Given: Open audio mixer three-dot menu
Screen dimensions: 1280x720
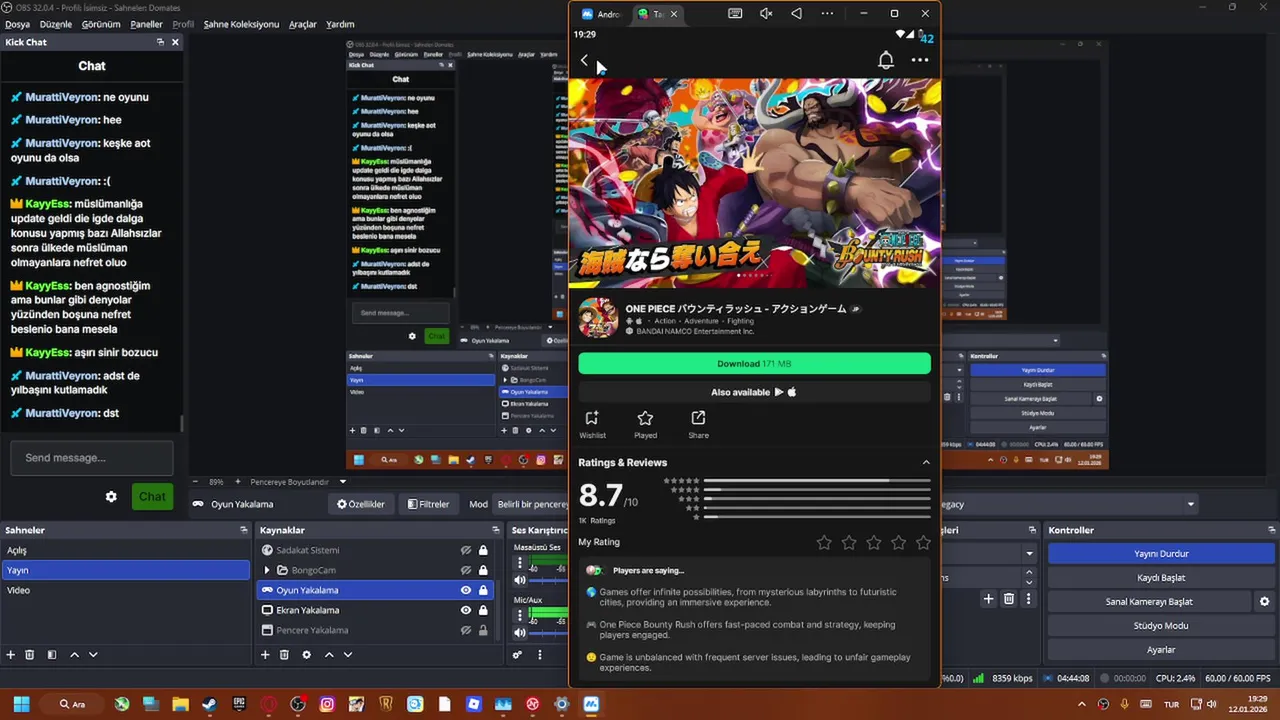Looking at the screenshot, I should tap(540, 655).
